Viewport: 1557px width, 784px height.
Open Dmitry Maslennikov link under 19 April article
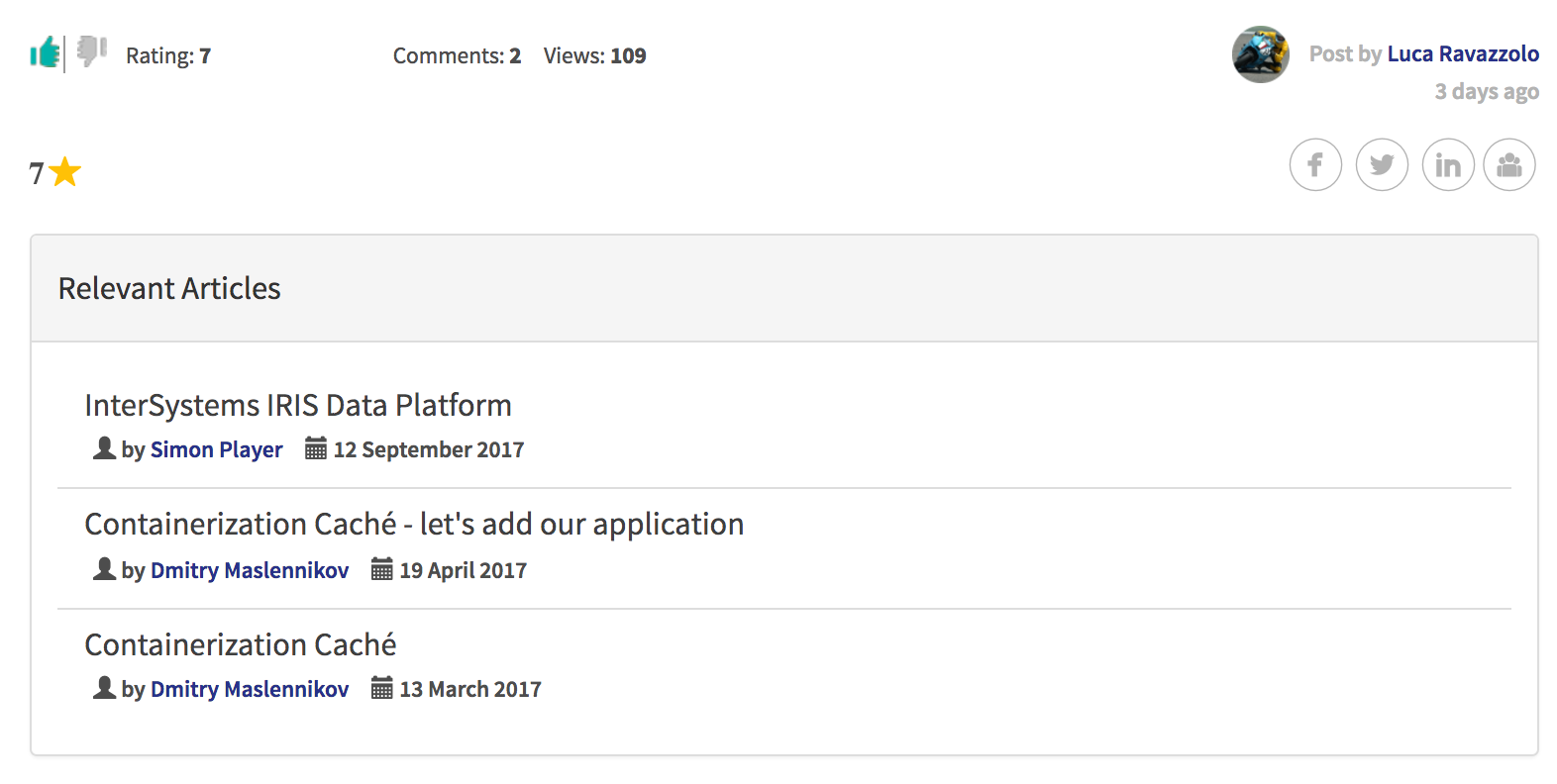coord(250,570)
